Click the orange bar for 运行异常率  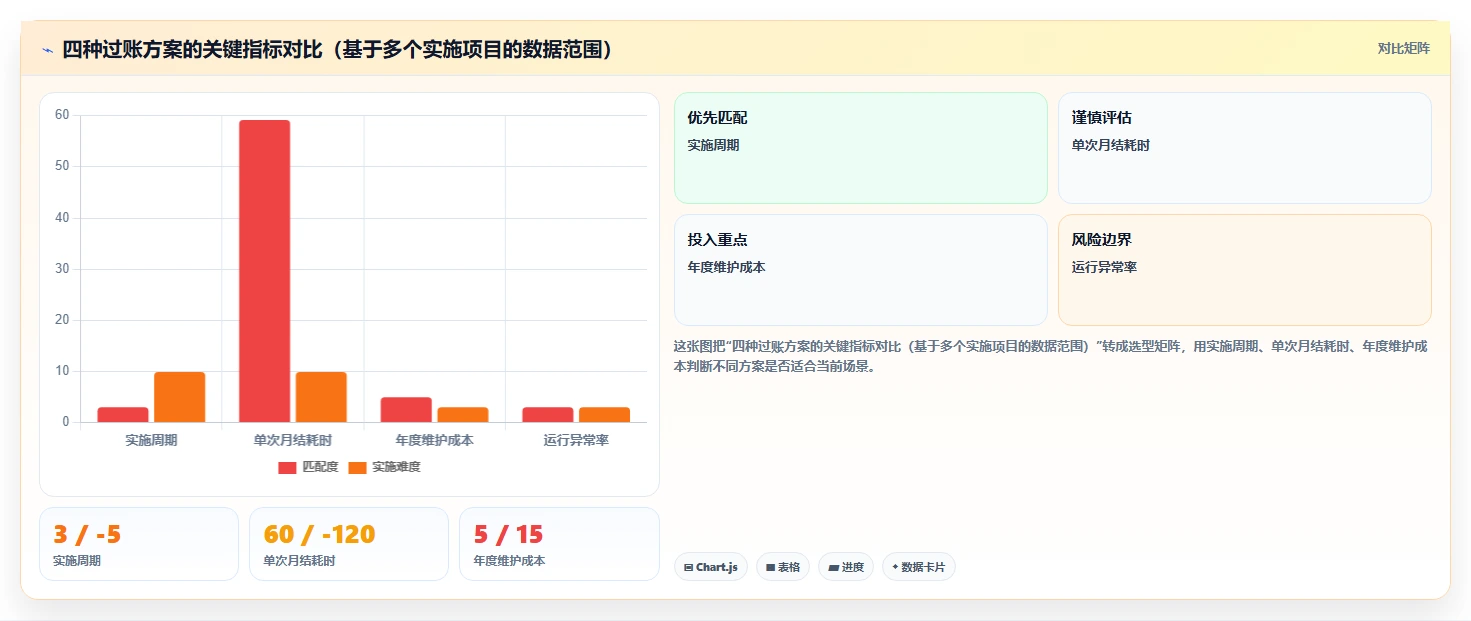pos(605,414)
